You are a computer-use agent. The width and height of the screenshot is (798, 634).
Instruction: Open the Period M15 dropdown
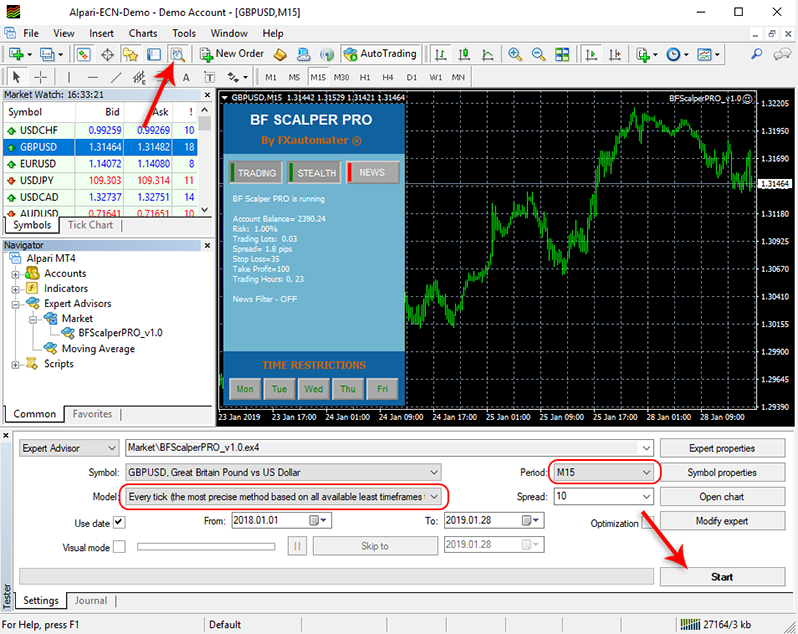pos(604,472)
